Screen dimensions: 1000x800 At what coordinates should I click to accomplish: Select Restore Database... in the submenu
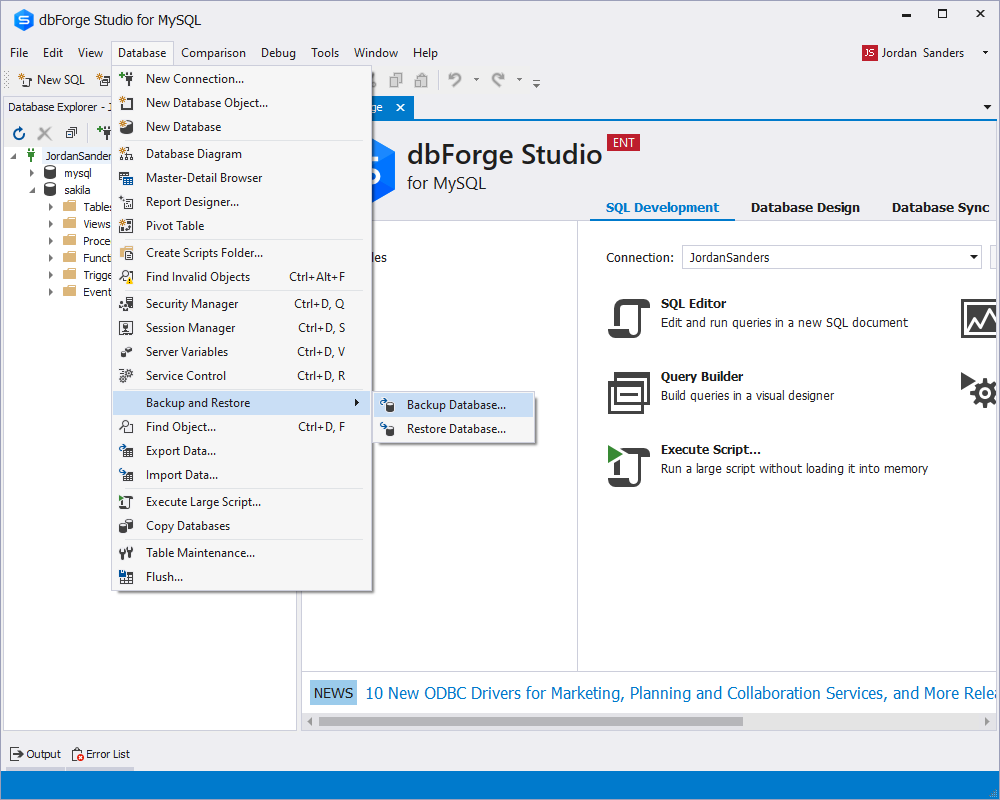click(x=454, y=429)
